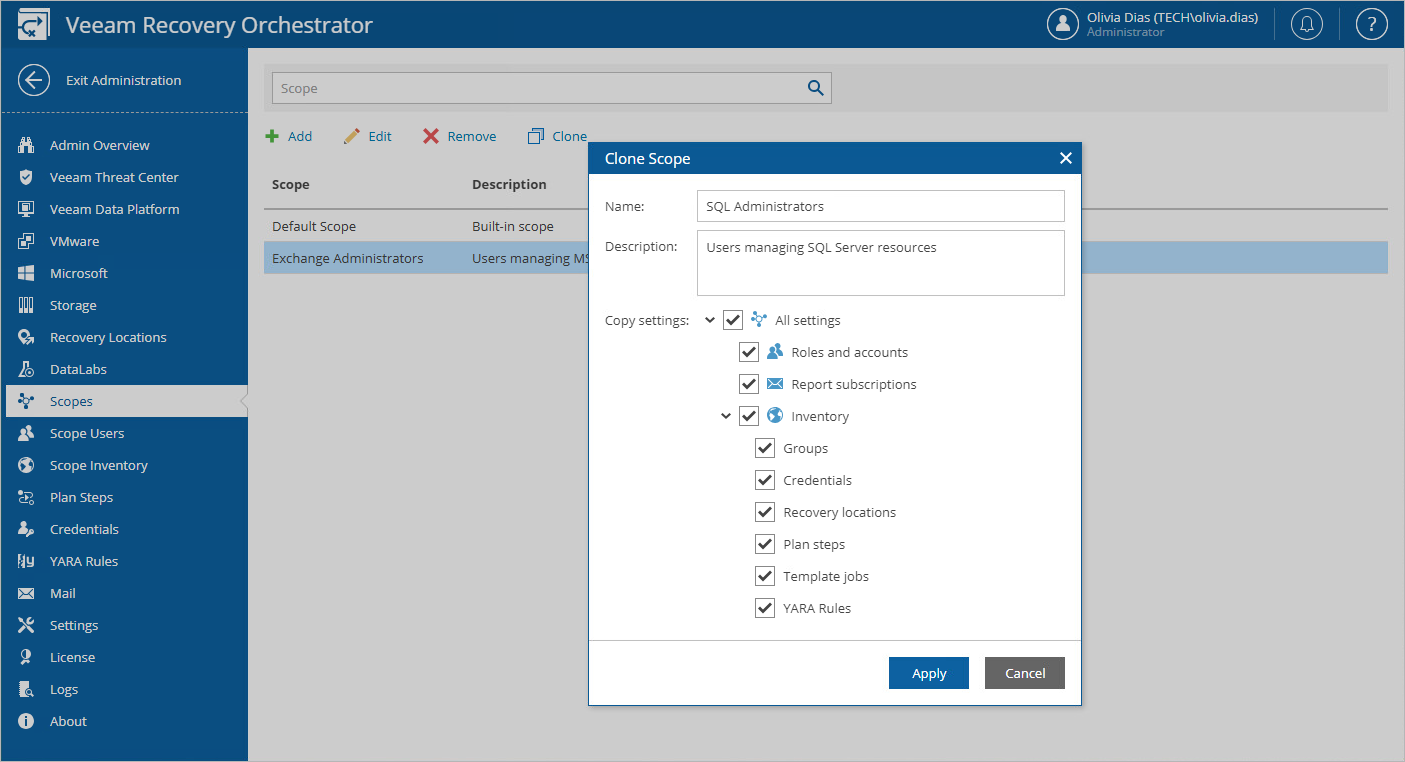Click the Logs document icon

click(27, 689)
